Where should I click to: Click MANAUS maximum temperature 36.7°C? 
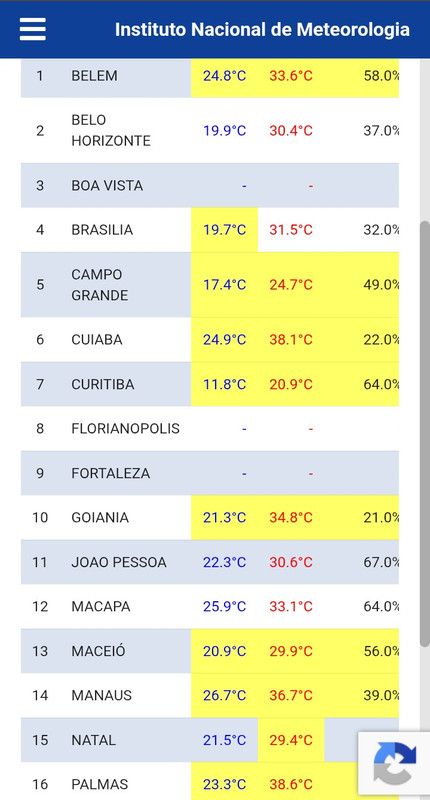click(291, 695)
